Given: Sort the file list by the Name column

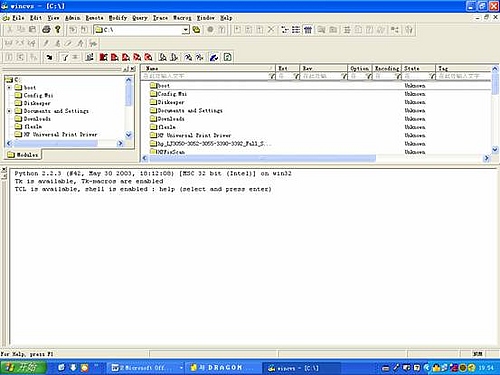Looking at the screenshot, I should pos(209,68).
